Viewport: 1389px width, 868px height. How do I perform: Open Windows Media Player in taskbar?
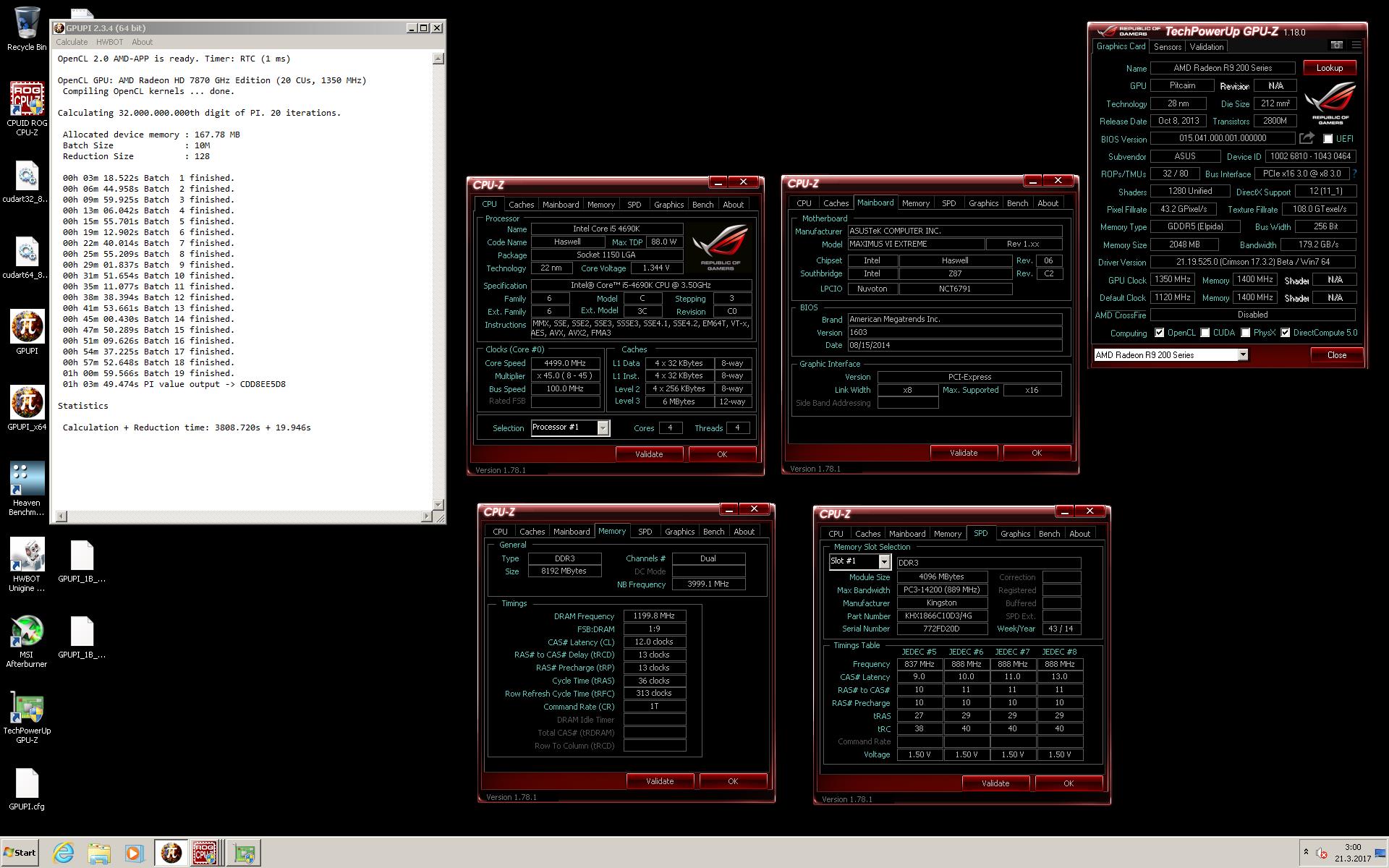click(x=133, y=853)
